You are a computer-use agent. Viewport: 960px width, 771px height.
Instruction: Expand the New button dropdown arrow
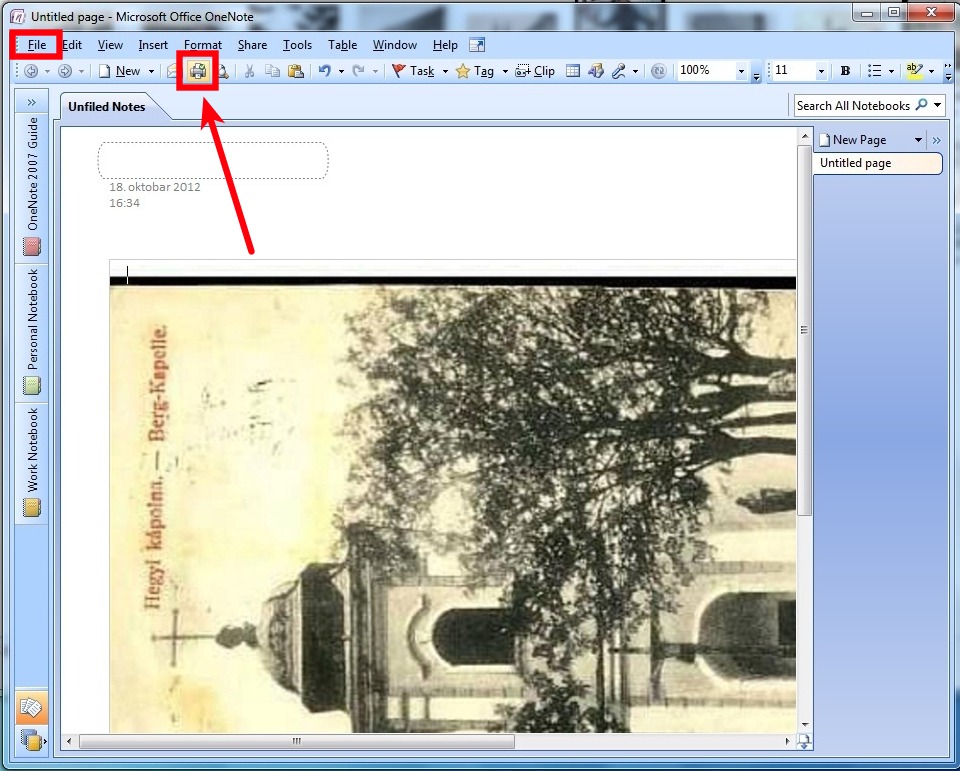151,72
